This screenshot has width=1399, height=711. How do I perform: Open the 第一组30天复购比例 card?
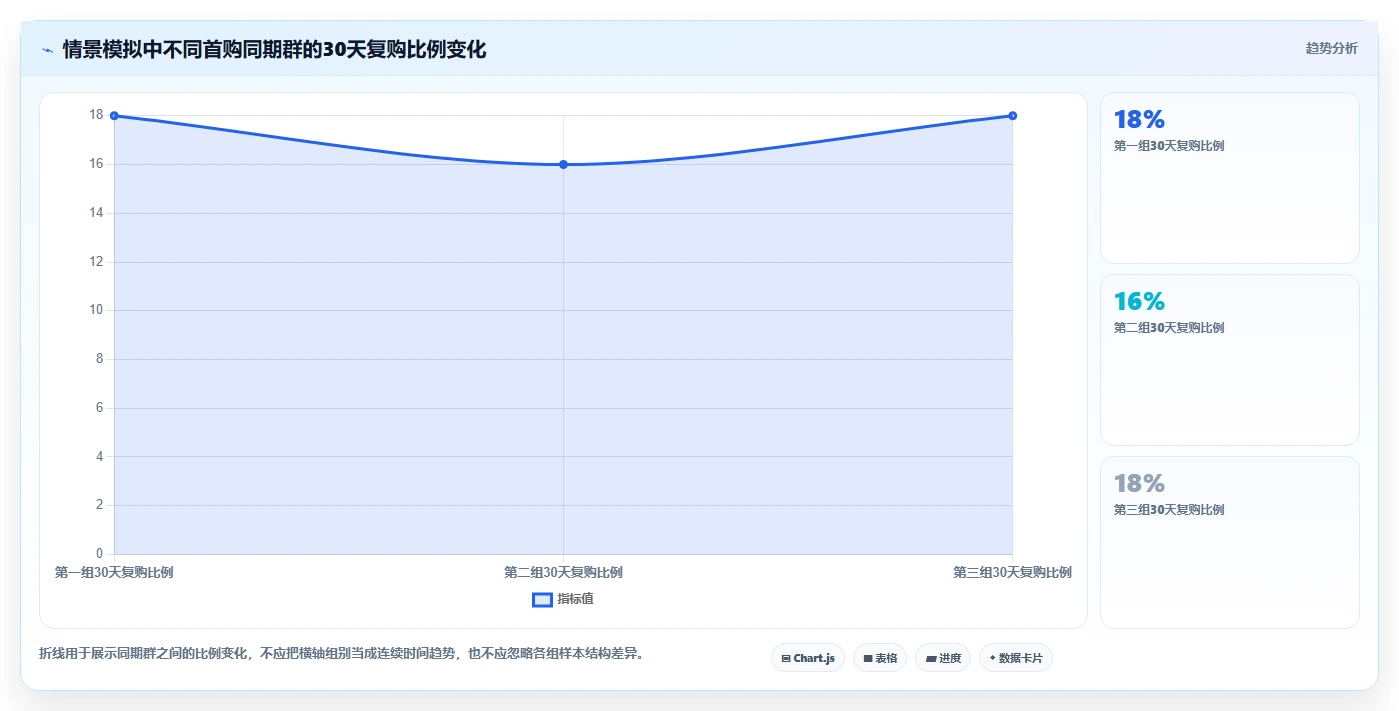1230,178
